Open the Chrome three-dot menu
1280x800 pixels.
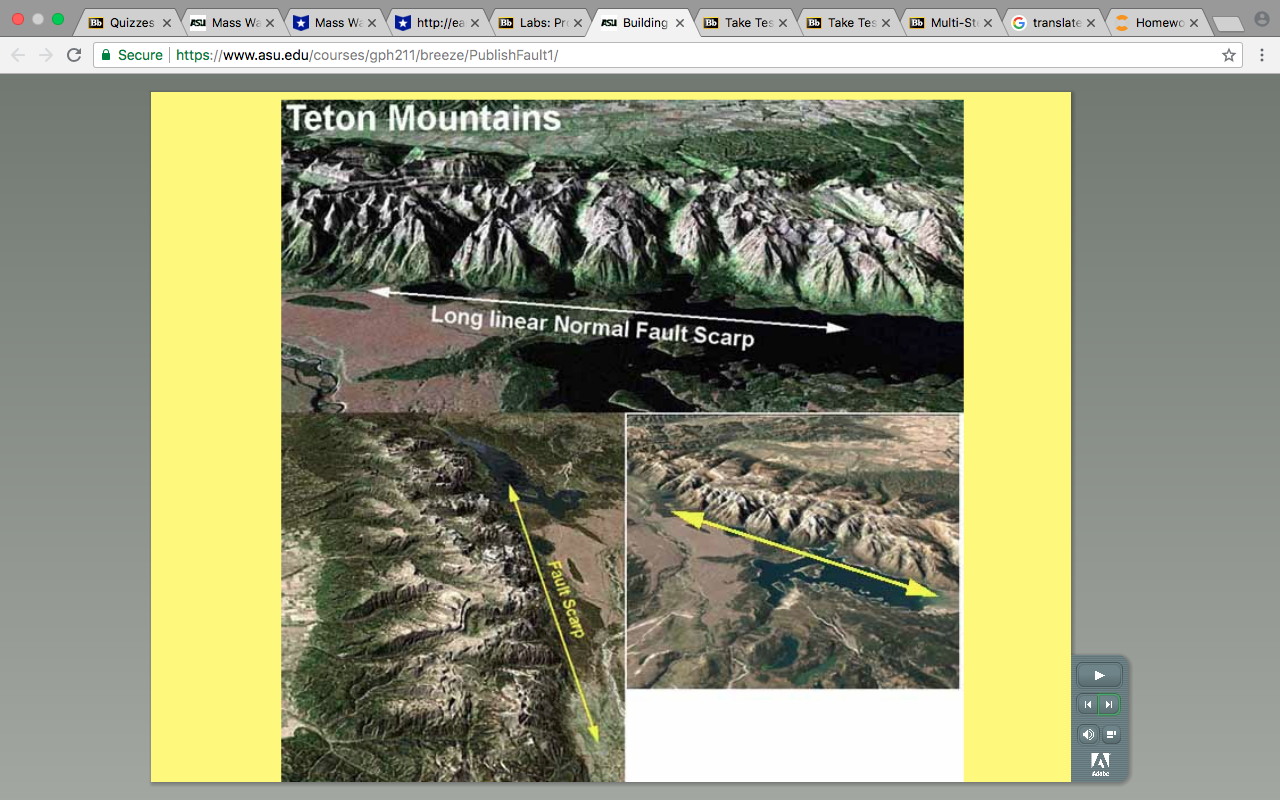point(1261,55)
